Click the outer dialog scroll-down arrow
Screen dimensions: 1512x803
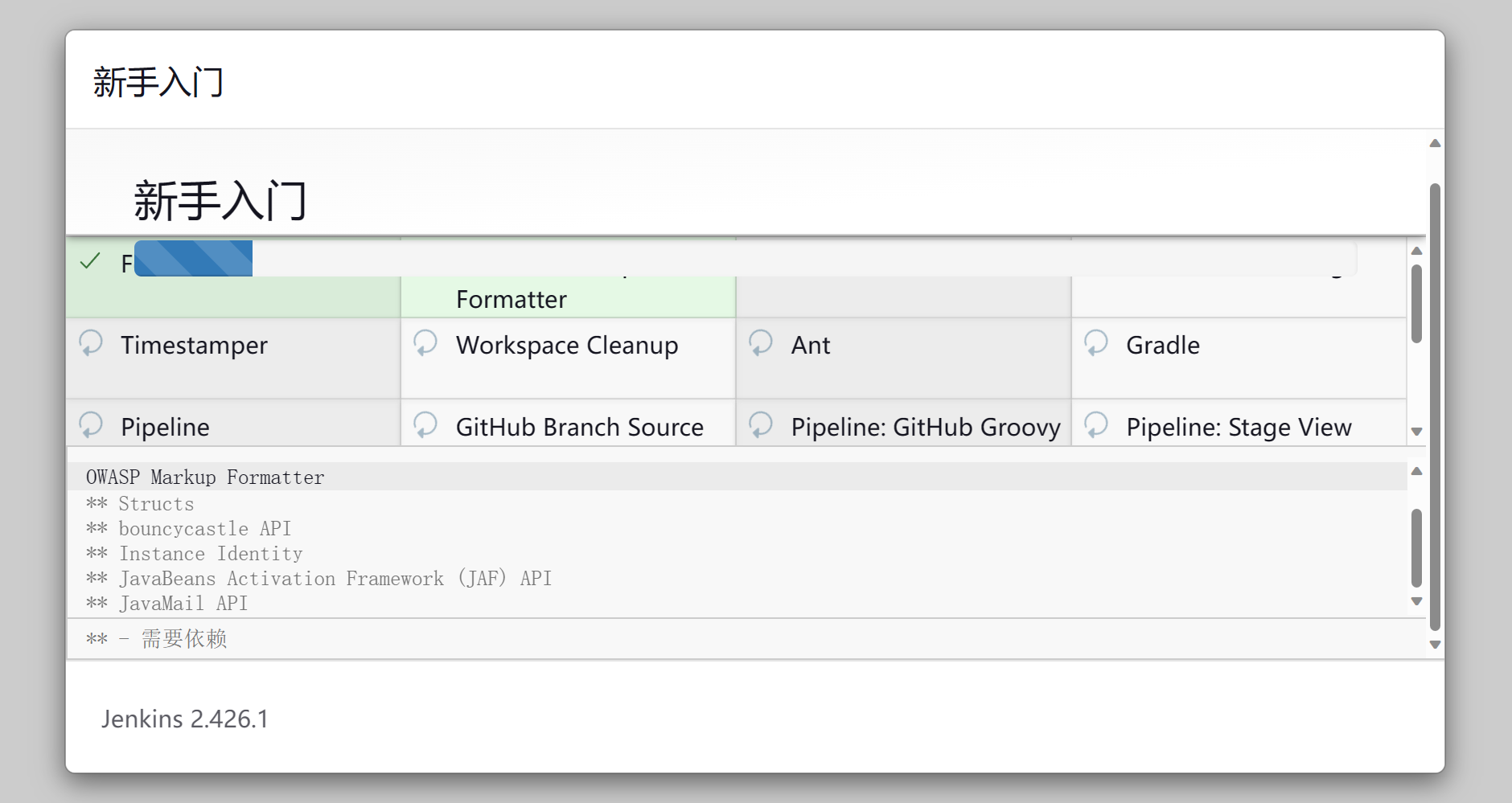pyautogui.click(x=1435, y=645)
